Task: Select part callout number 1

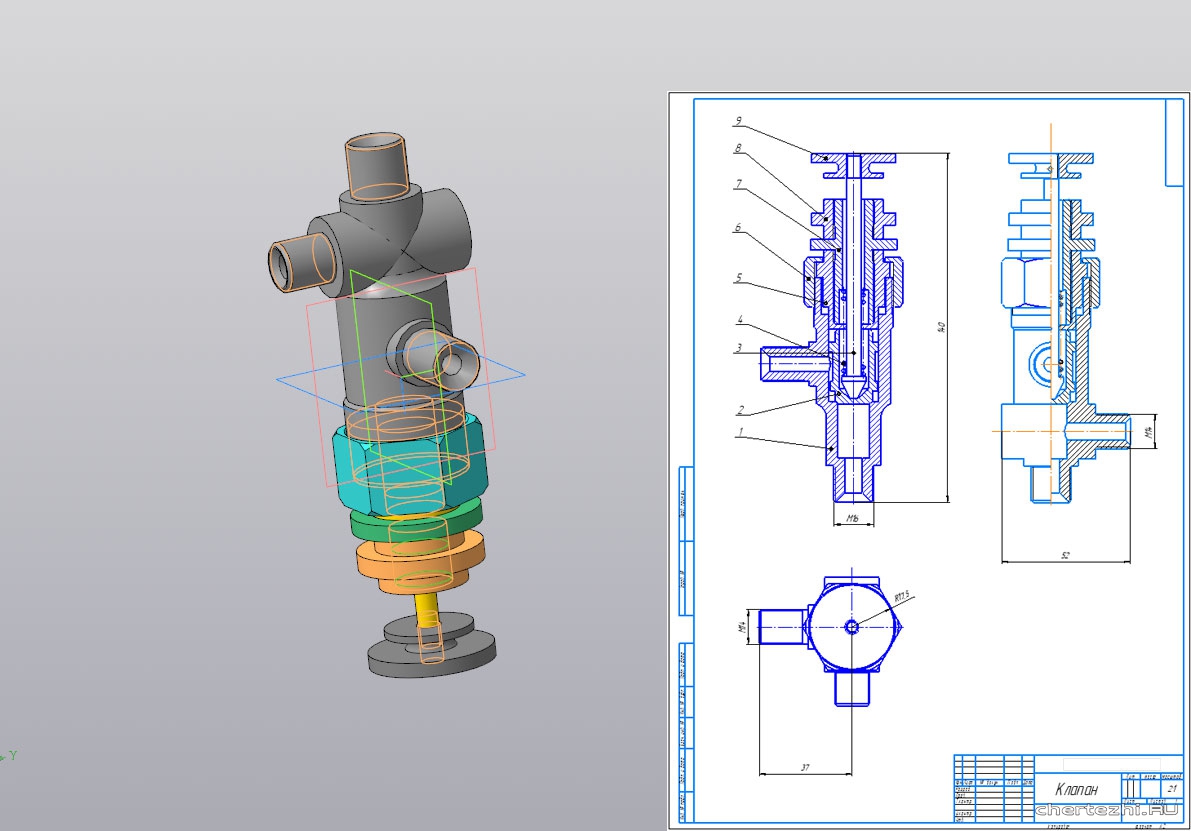Action: point(740,433)
